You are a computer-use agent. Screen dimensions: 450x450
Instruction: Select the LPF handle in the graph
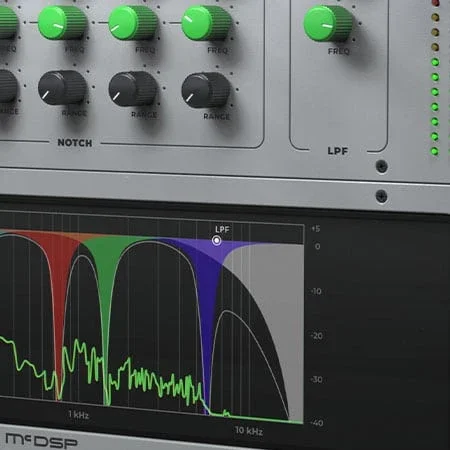217,240
